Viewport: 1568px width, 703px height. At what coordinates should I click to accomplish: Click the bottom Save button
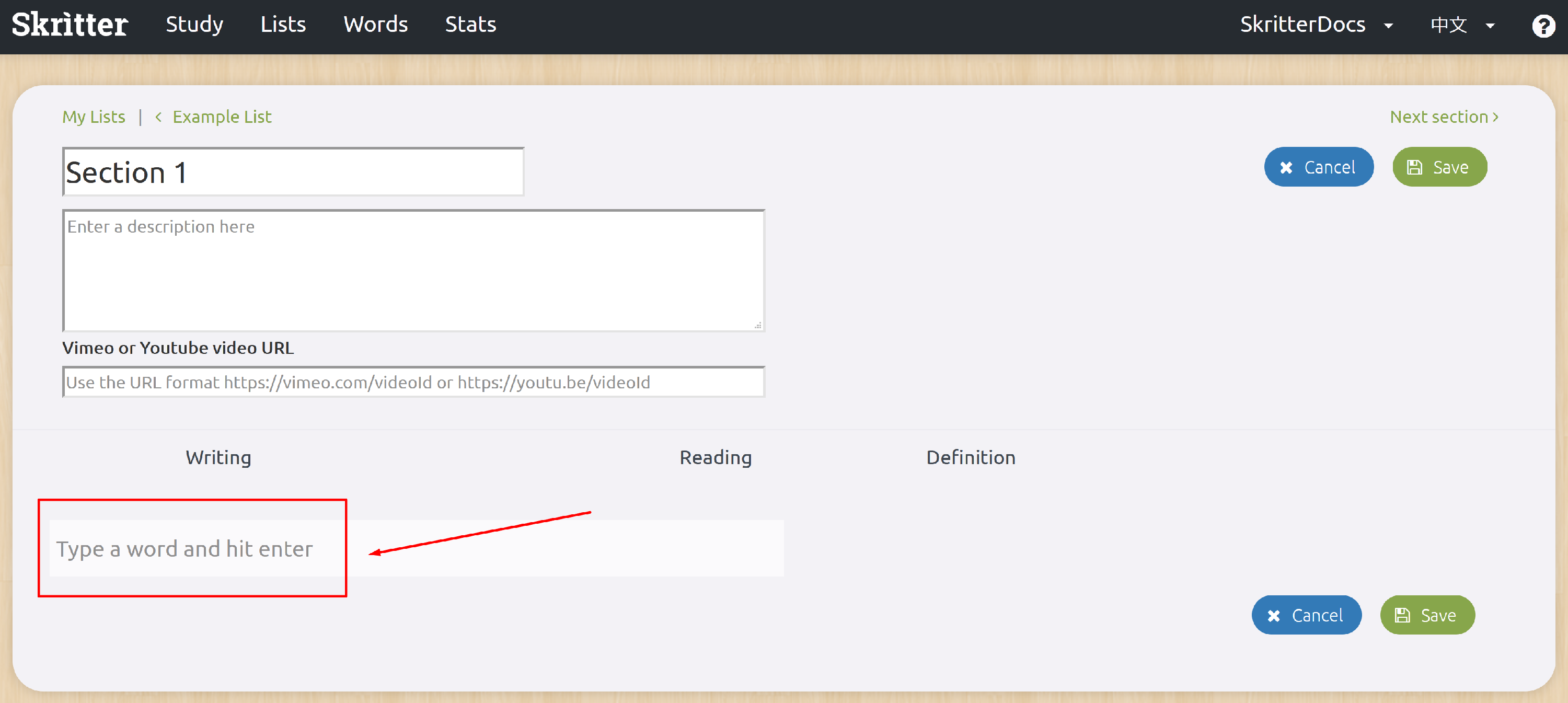(x=1427, y=615)
